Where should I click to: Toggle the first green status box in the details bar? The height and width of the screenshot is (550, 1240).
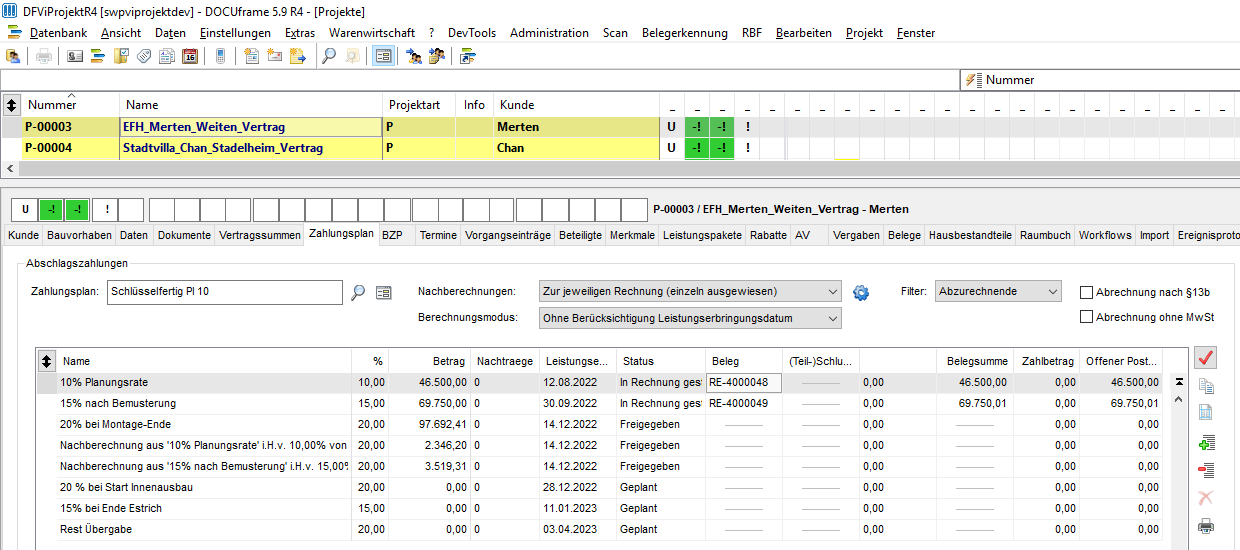click(51, 209)
